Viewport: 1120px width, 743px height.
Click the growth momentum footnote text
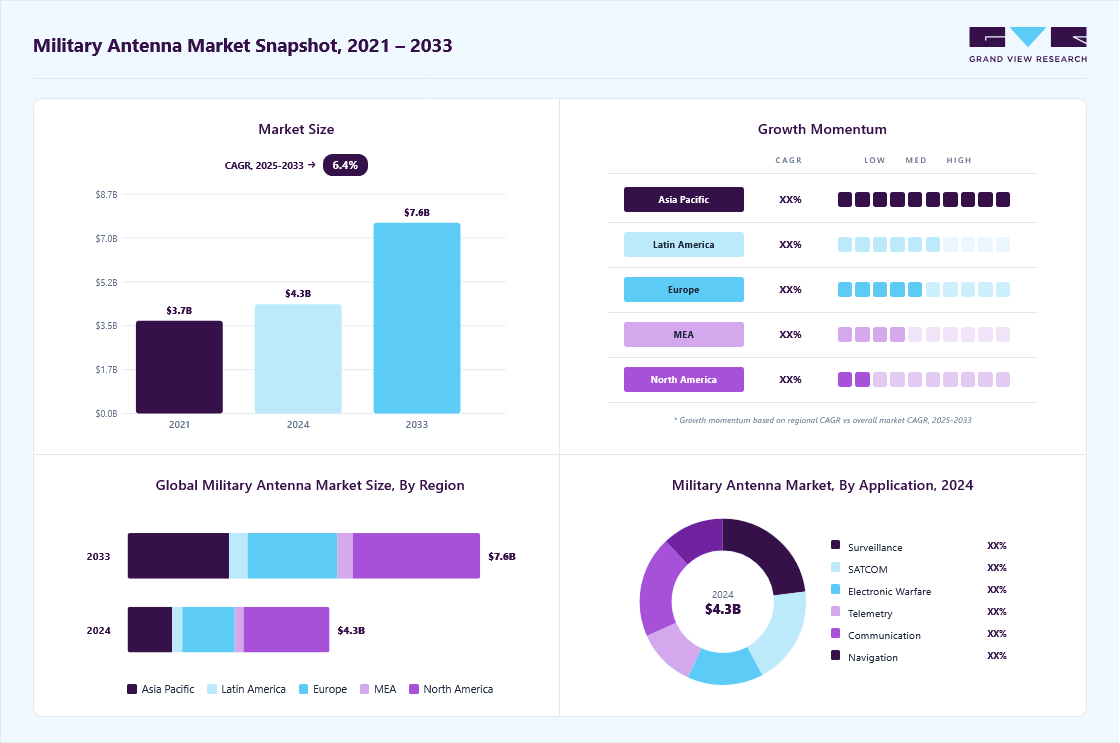[822, 420]
